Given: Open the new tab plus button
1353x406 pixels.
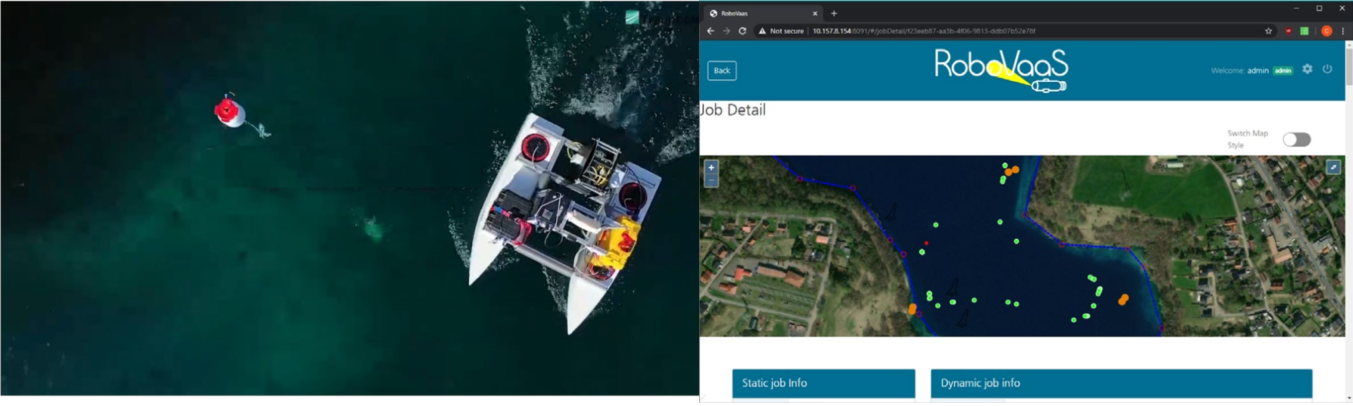Looking at the screenshot, I should click(834, 13).
